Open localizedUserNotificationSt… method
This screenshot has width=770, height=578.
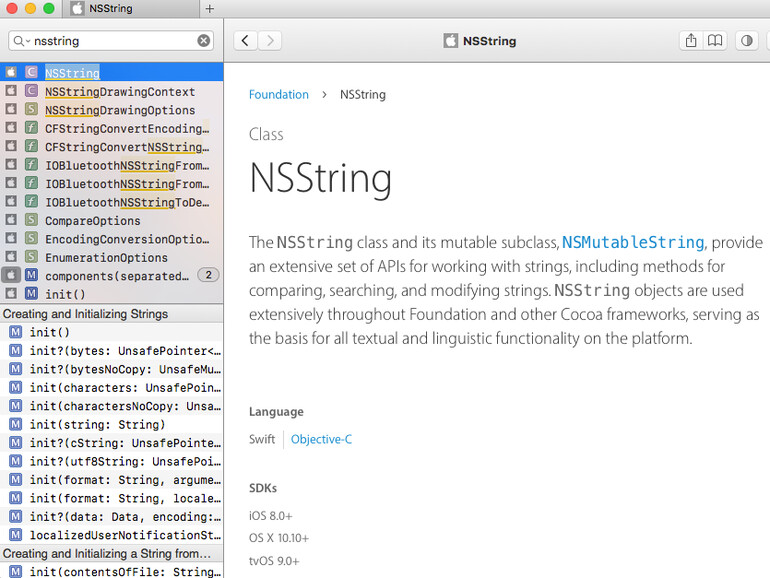pos(111,535)
